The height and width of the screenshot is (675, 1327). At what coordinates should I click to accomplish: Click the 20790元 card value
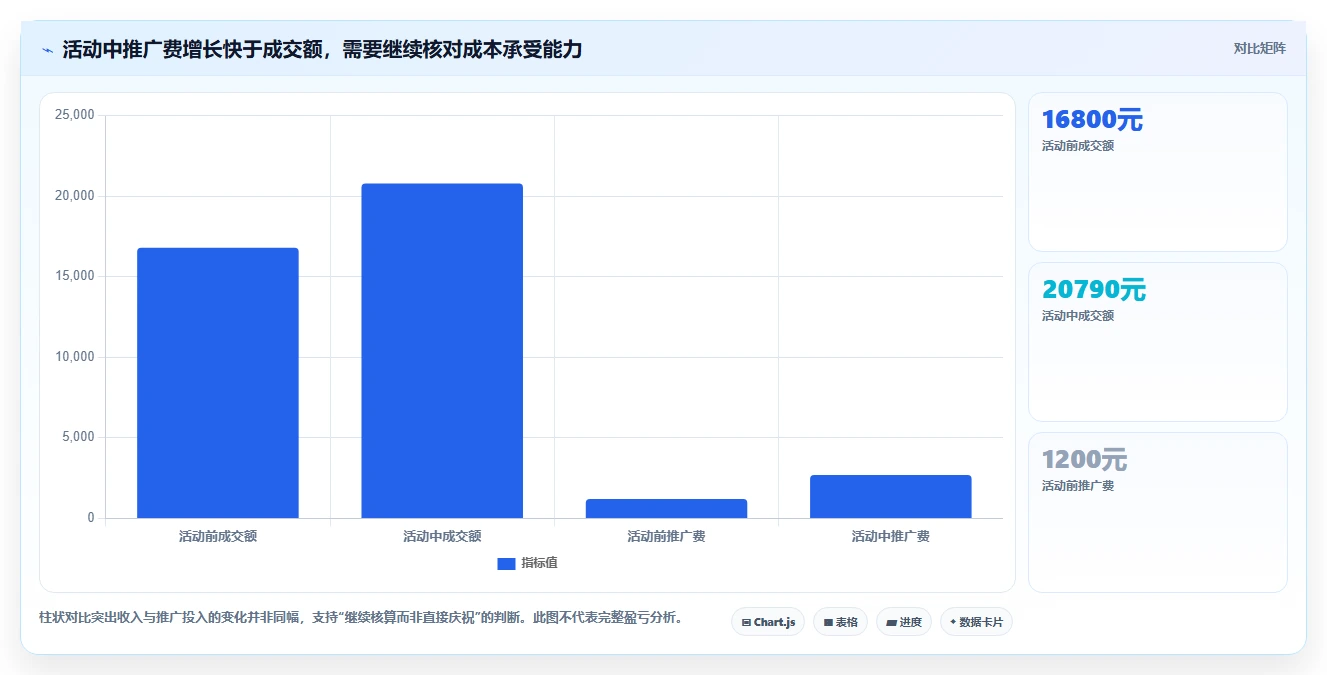1094,290
